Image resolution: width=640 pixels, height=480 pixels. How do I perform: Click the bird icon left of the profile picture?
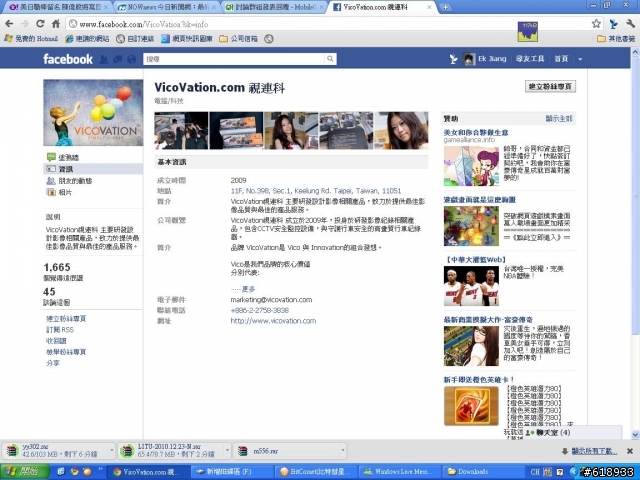[453, 59]
